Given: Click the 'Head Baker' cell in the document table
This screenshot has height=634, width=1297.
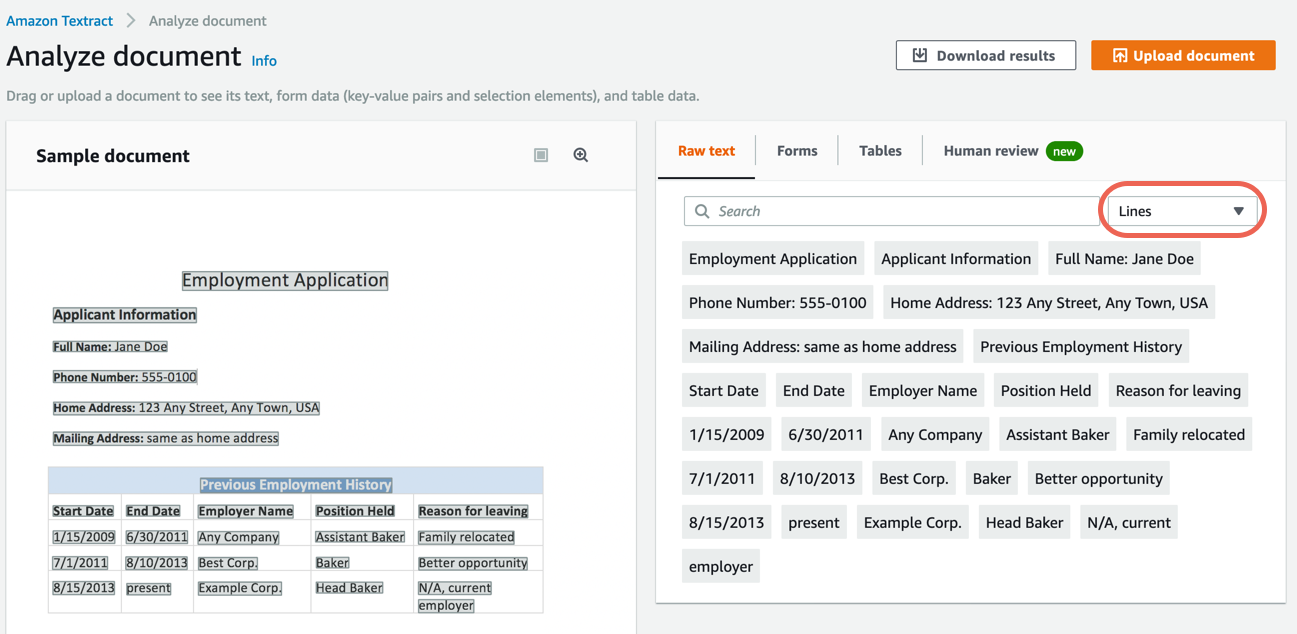Looking at the screenshot, I should [x=349, y=588].
